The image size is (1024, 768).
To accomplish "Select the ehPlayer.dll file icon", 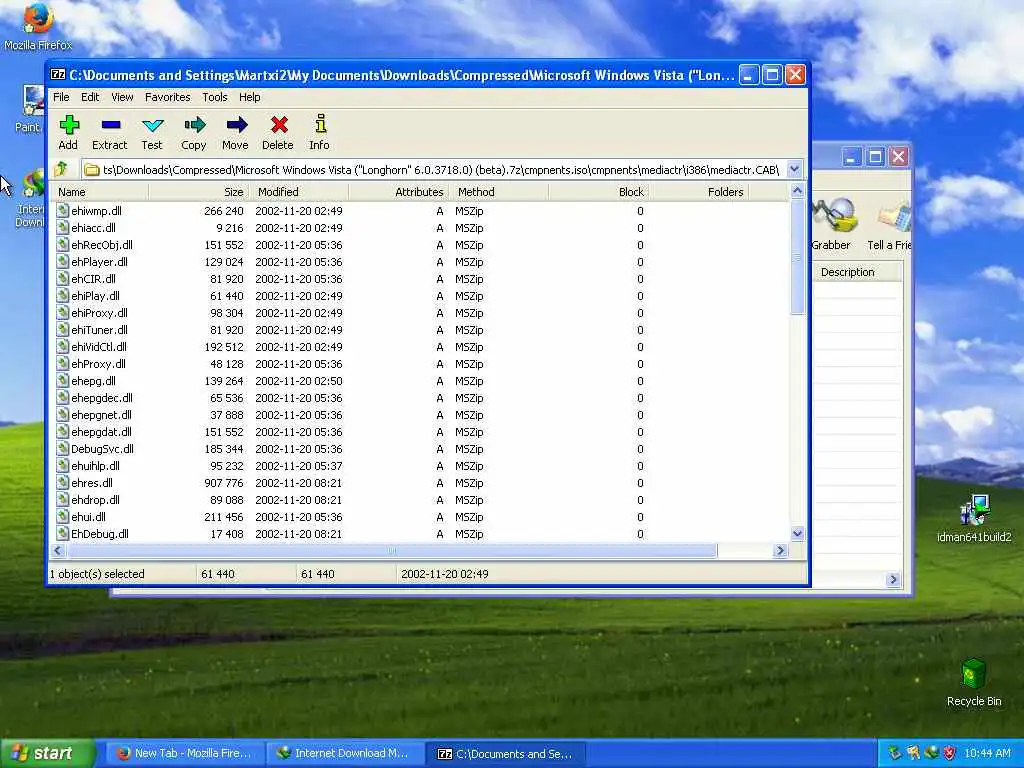I will [x=62, y=261].
